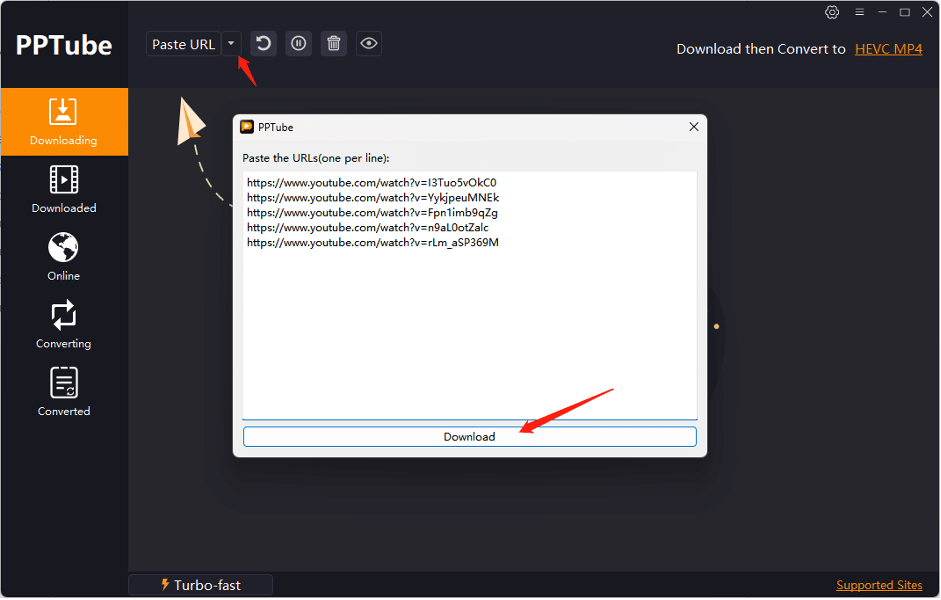This screenshot has height=600, width=941.
Task: Enable Turbo-fast download mode
Action: (200, 584)
